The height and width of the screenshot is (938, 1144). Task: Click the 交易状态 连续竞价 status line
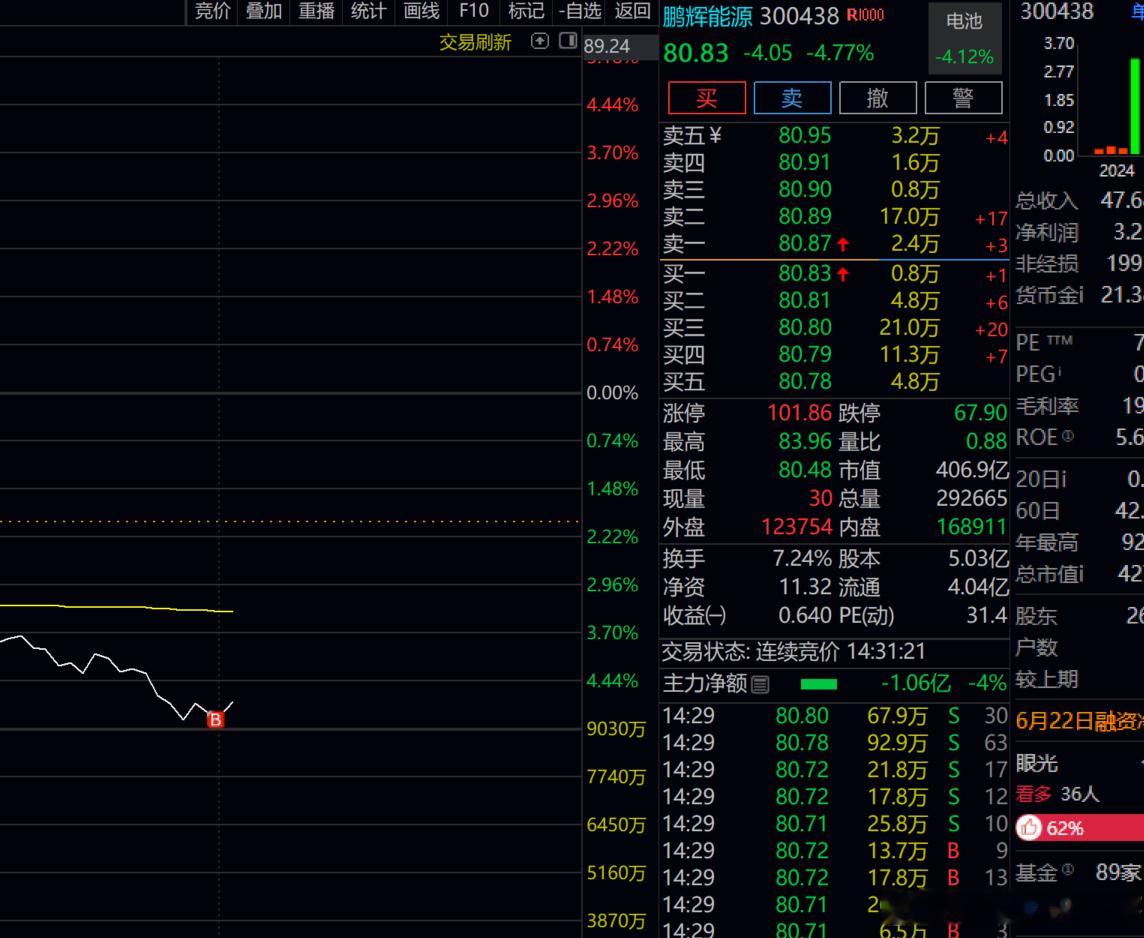point(794,651)
